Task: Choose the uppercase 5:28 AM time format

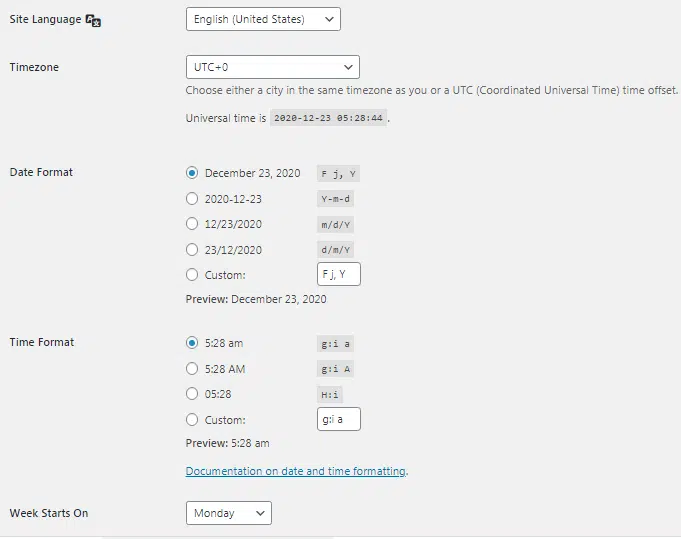Action: point(192,369)
